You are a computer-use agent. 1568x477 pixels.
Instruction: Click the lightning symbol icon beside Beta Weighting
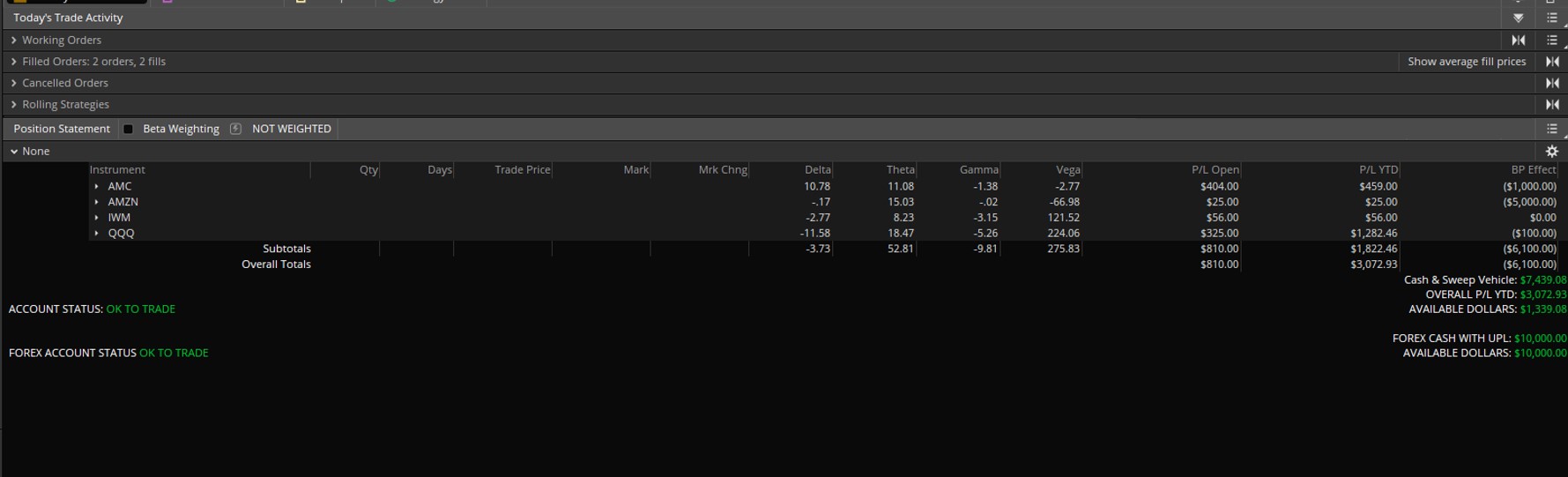pos(235,129)
